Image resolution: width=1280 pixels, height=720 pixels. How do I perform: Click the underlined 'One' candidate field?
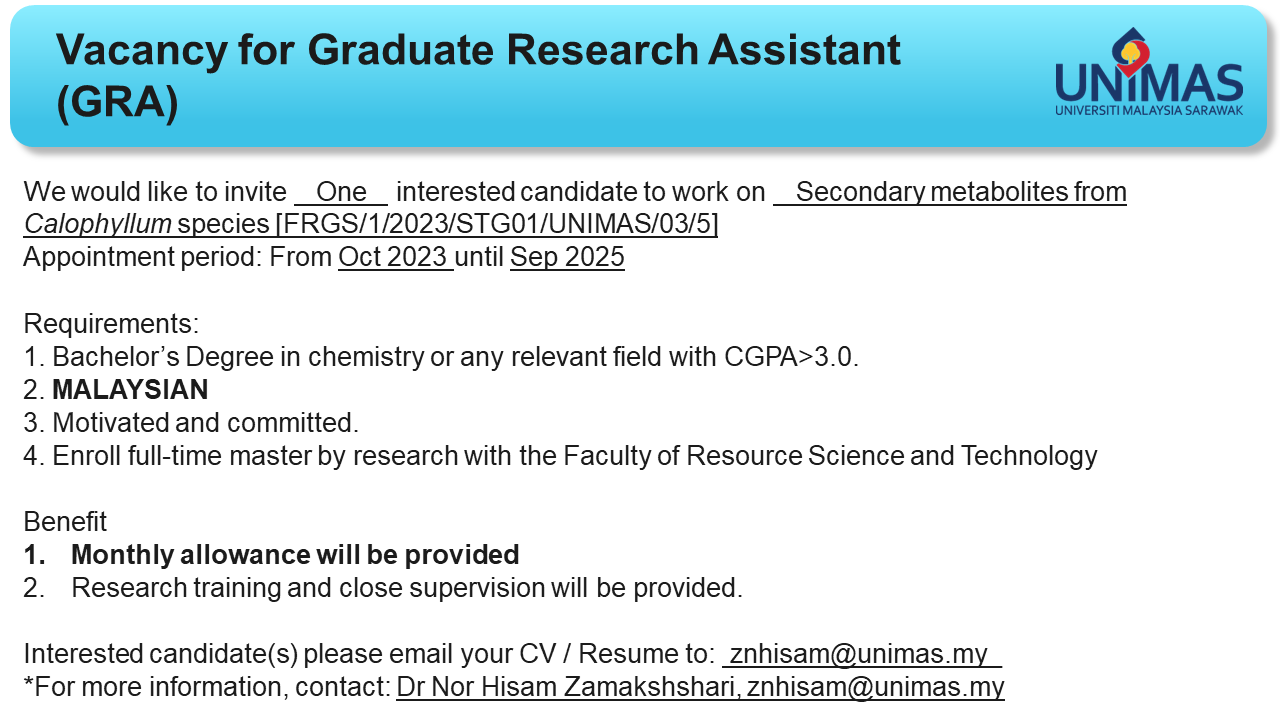[x=341, y=192]
